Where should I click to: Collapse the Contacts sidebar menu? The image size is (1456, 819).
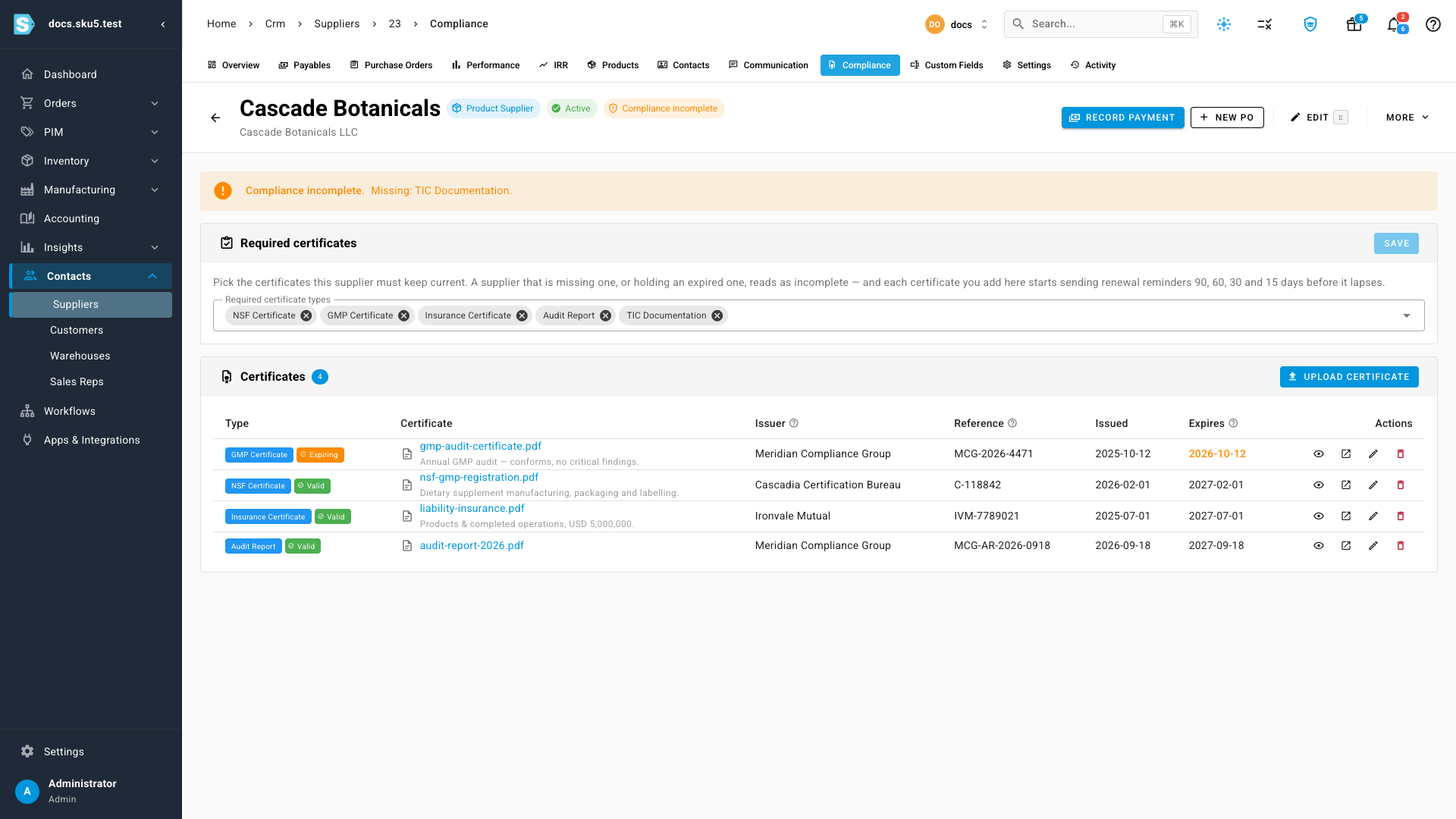tap(152, 276)
